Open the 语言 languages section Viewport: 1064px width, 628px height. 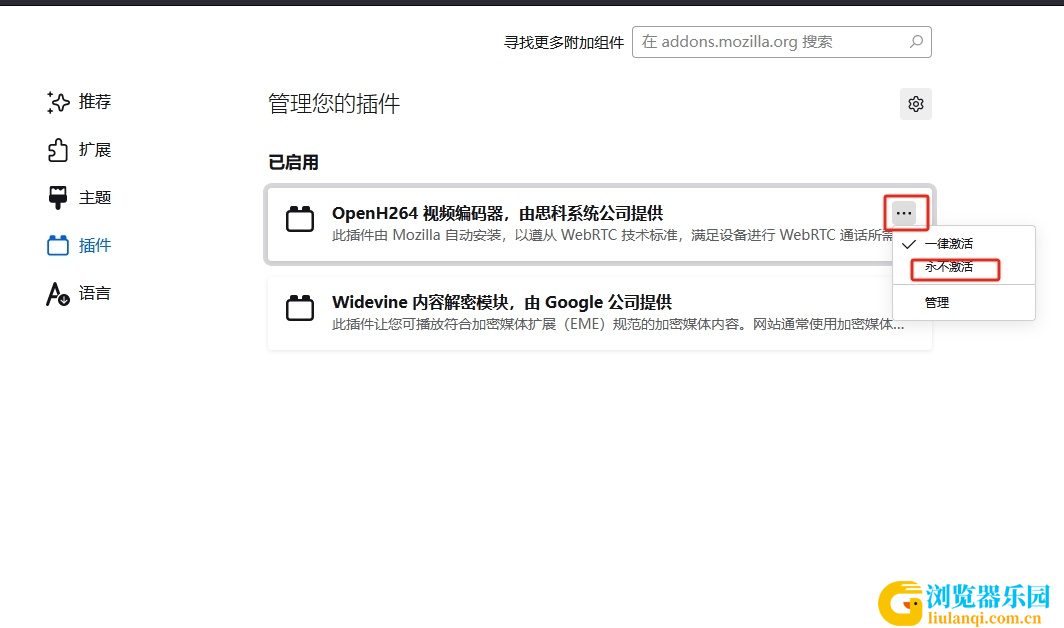point(79,293)
